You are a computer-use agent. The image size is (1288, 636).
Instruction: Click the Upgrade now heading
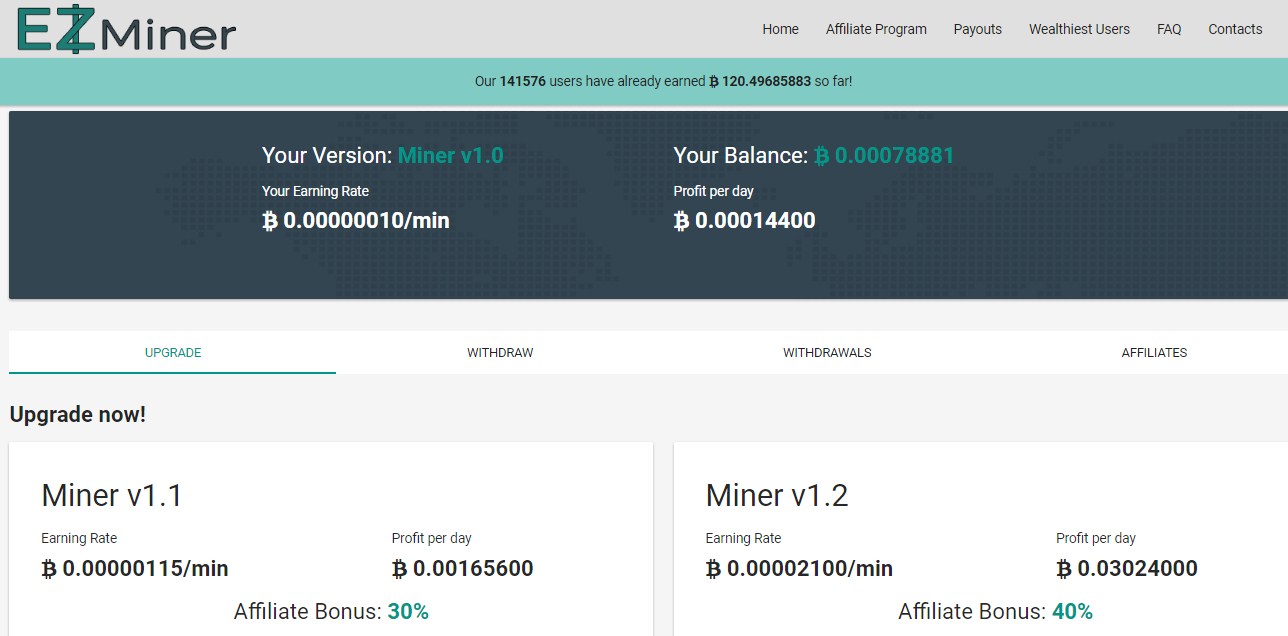(80, 414)
